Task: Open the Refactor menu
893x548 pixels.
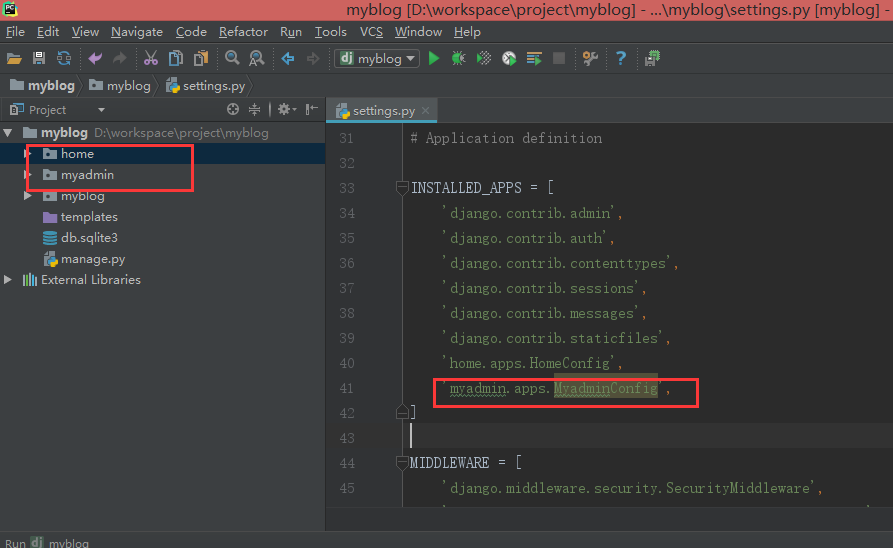Action: [243, 32]
